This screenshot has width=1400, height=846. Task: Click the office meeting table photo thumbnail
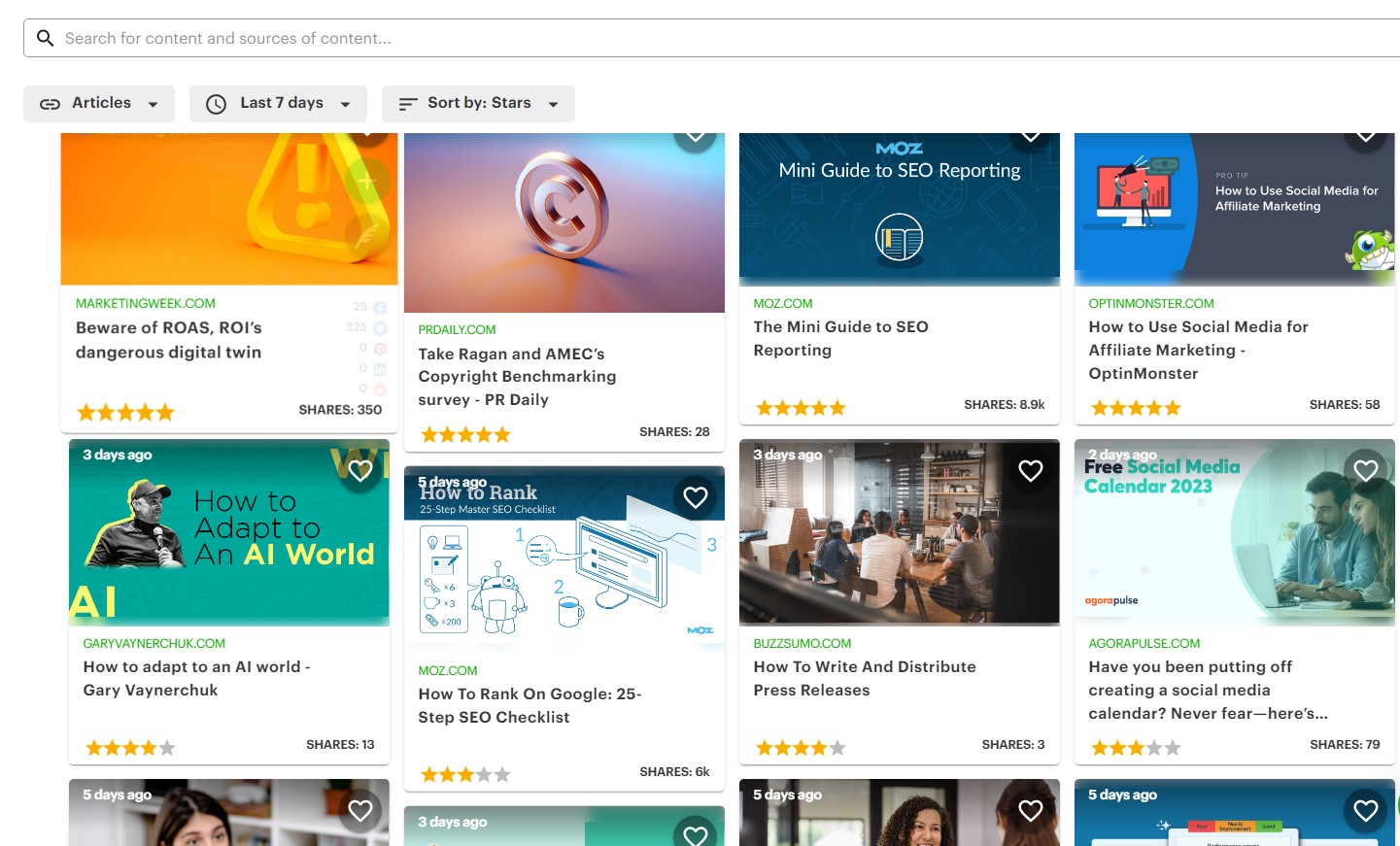coord(900,532)
